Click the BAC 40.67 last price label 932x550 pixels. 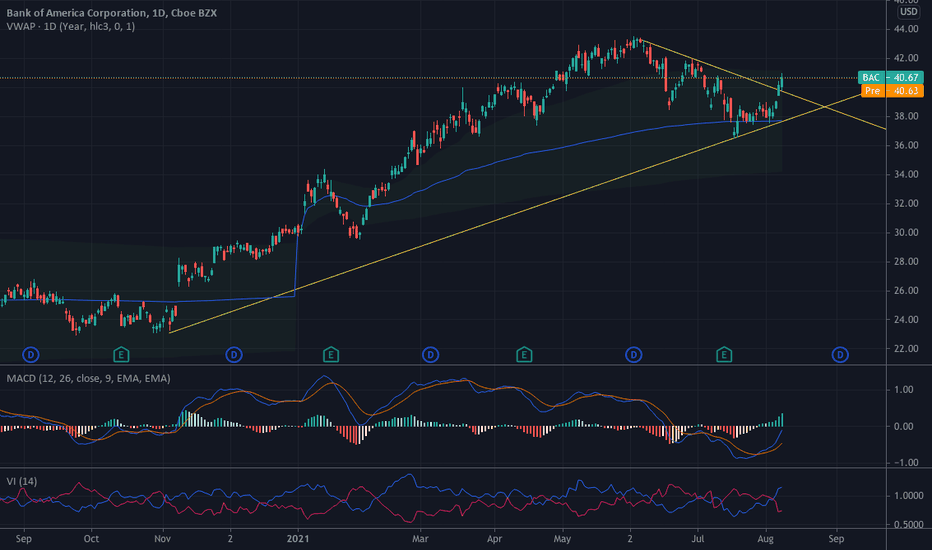890,77
